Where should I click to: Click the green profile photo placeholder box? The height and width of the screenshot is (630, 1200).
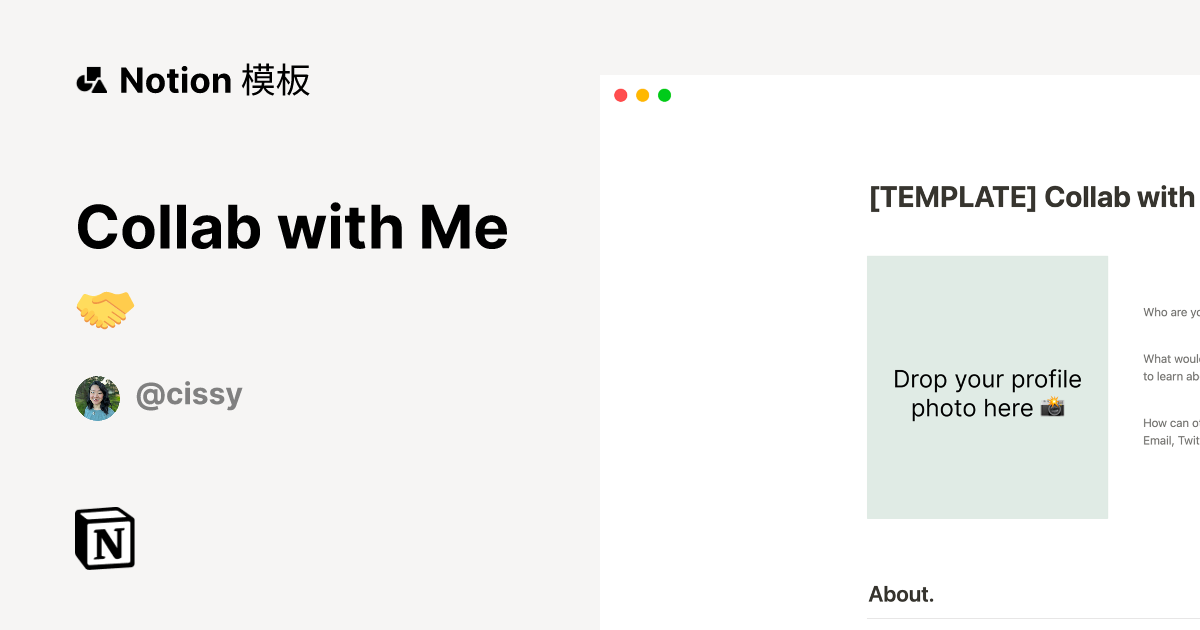987,470
